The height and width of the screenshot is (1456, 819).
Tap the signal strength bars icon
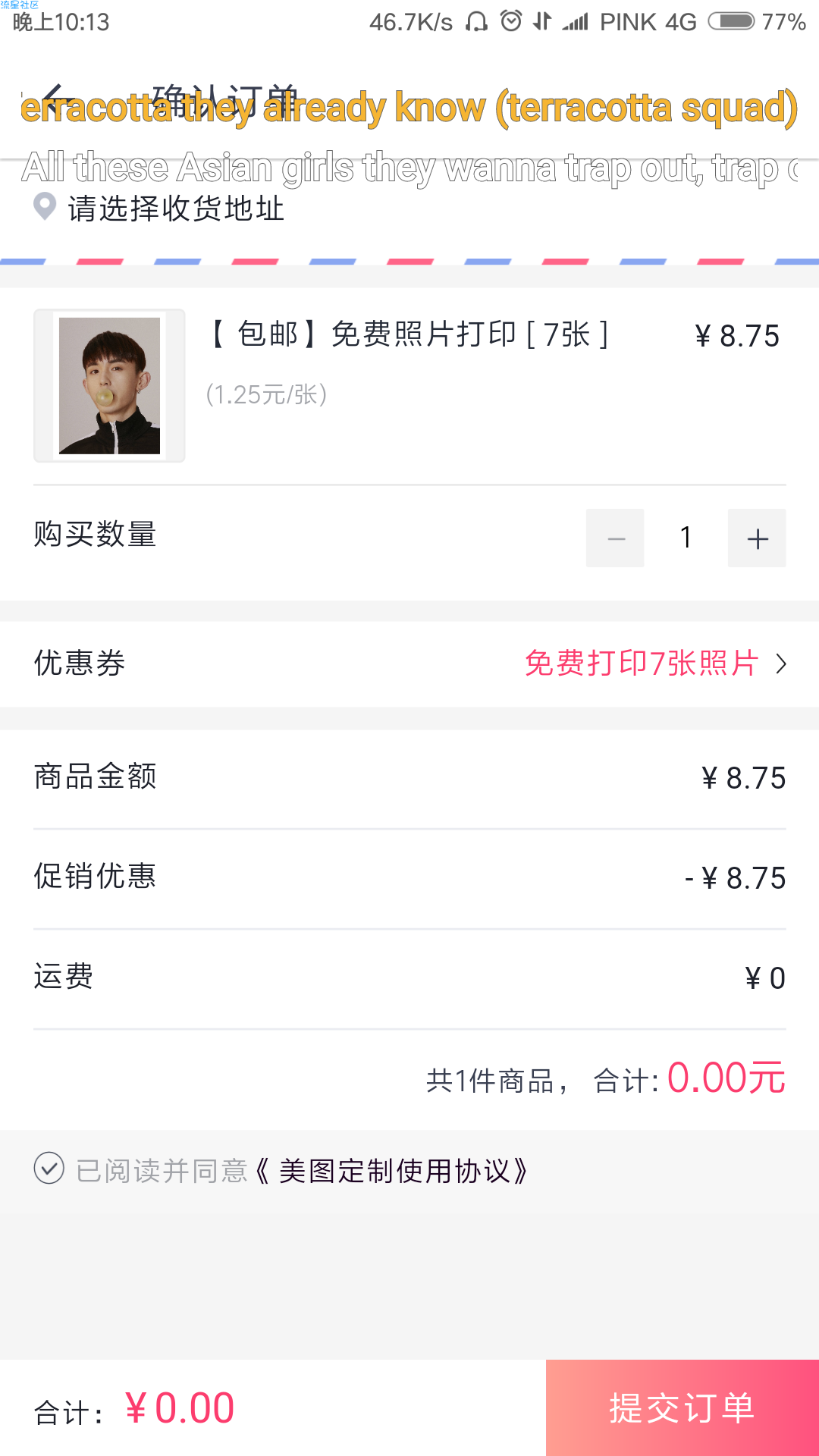click(x=576, y=22)
